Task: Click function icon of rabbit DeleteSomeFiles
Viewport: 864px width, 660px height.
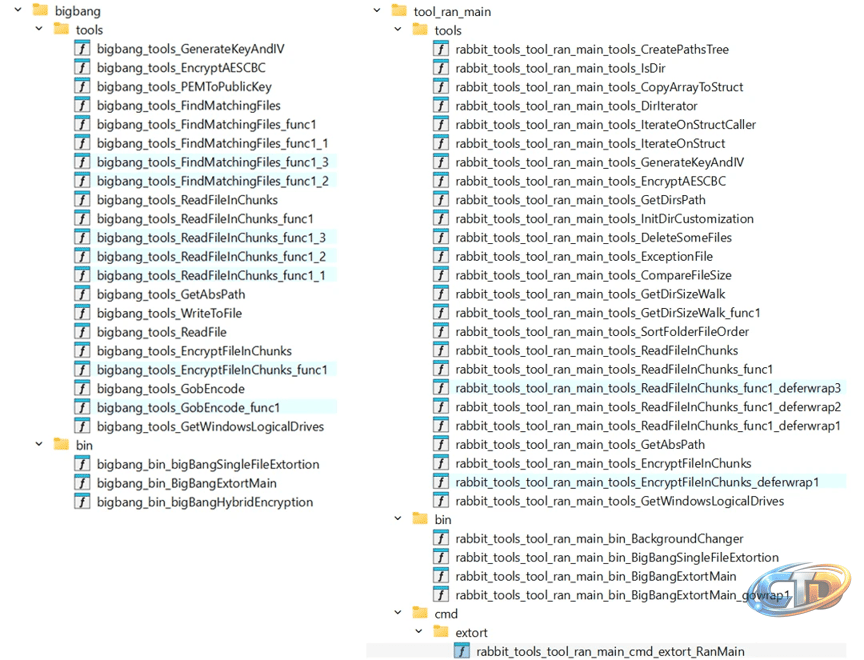Action: [441, 237]
